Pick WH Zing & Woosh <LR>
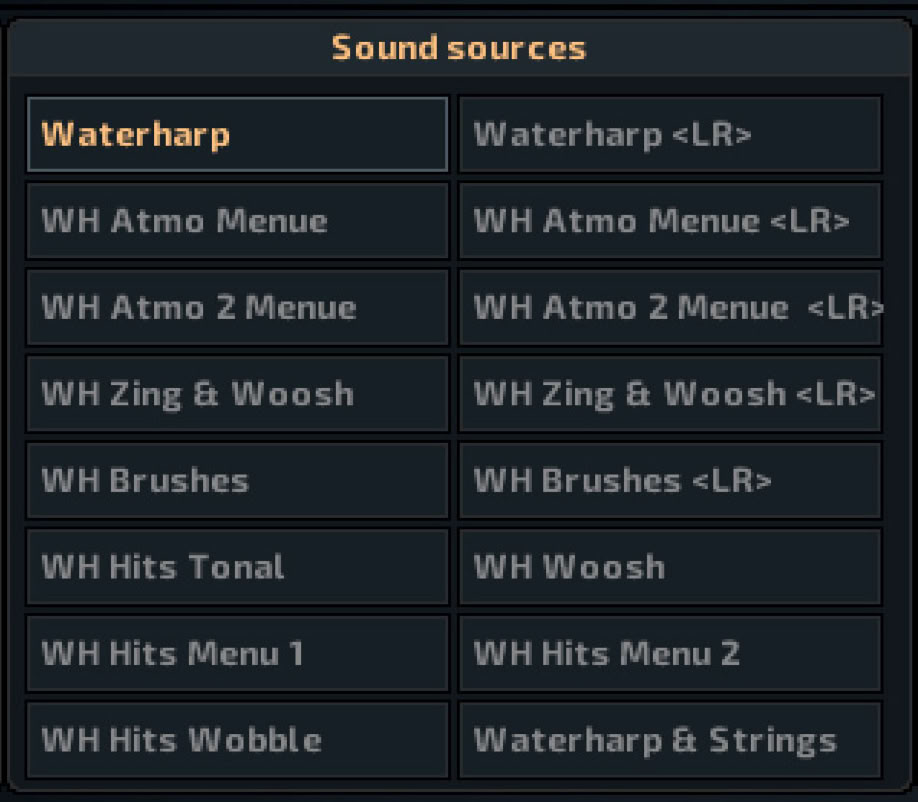Screen dimensions: 918x802 click(670, 394)
